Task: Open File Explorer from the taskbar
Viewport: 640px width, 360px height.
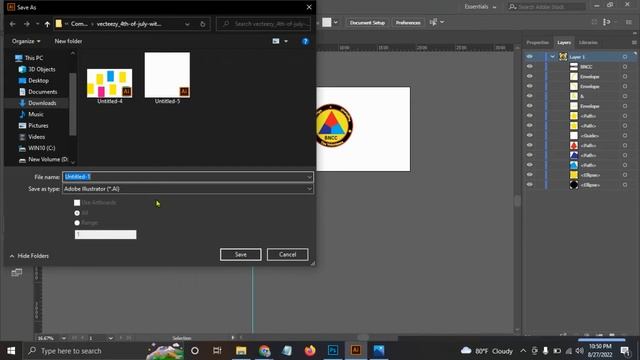Action: point(241,350)
